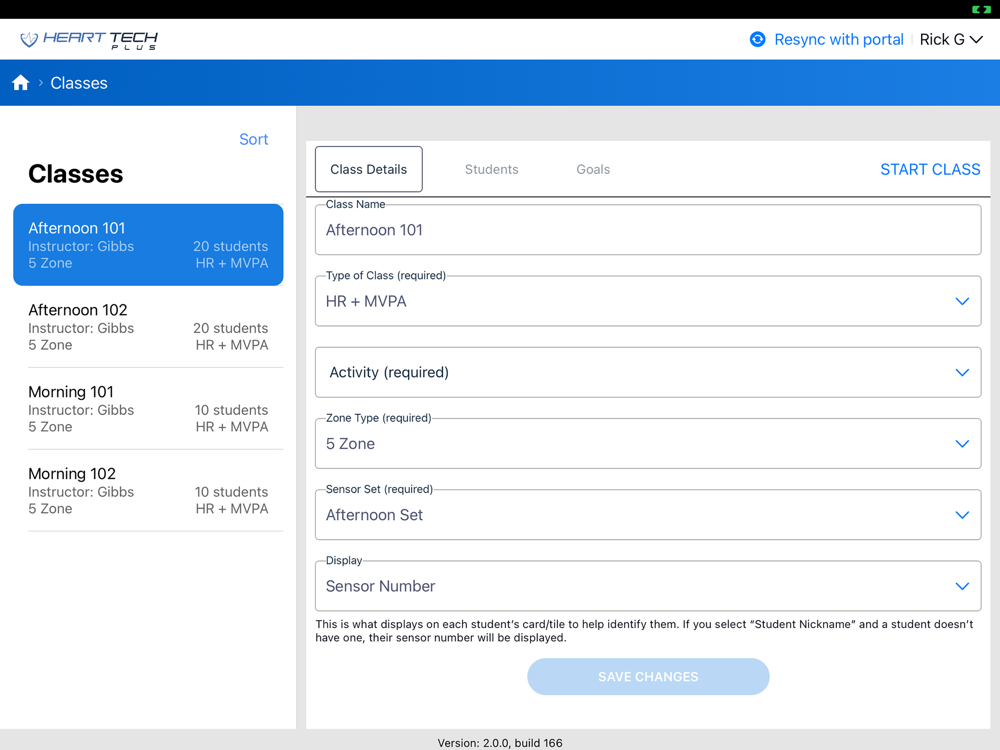Click the Display help text about Student Nickname

(x=644, y=631)
